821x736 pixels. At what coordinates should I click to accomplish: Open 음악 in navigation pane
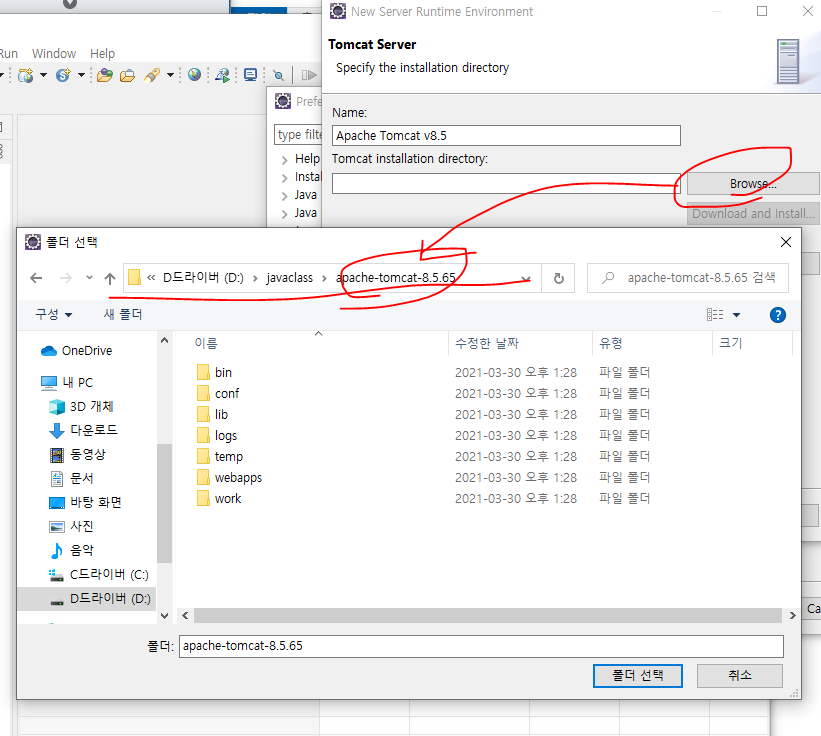coord(72,551)
